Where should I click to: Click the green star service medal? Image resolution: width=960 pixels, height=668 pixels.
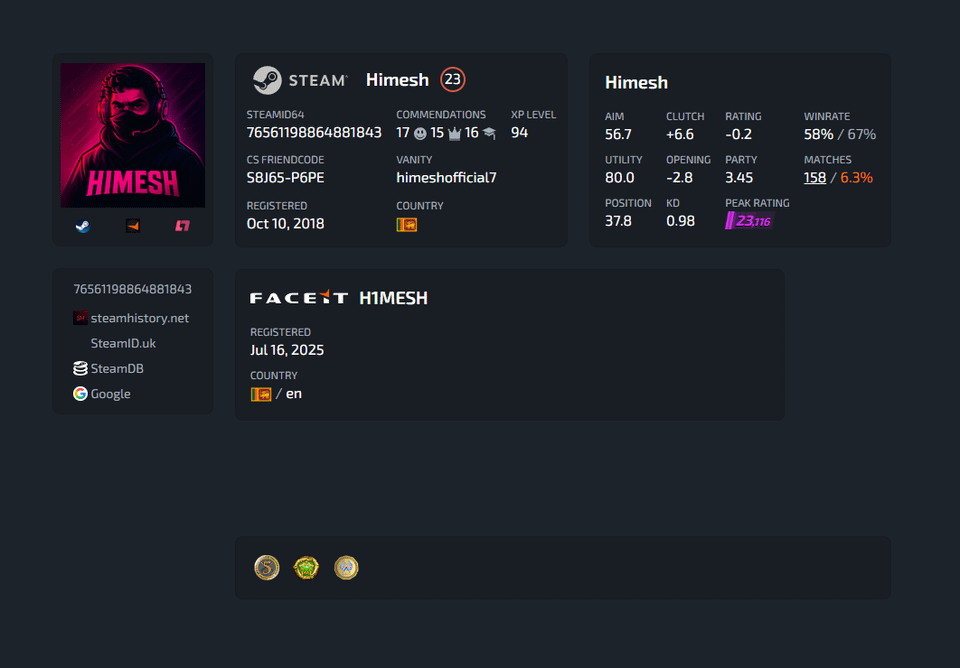(x=306, y=568)
